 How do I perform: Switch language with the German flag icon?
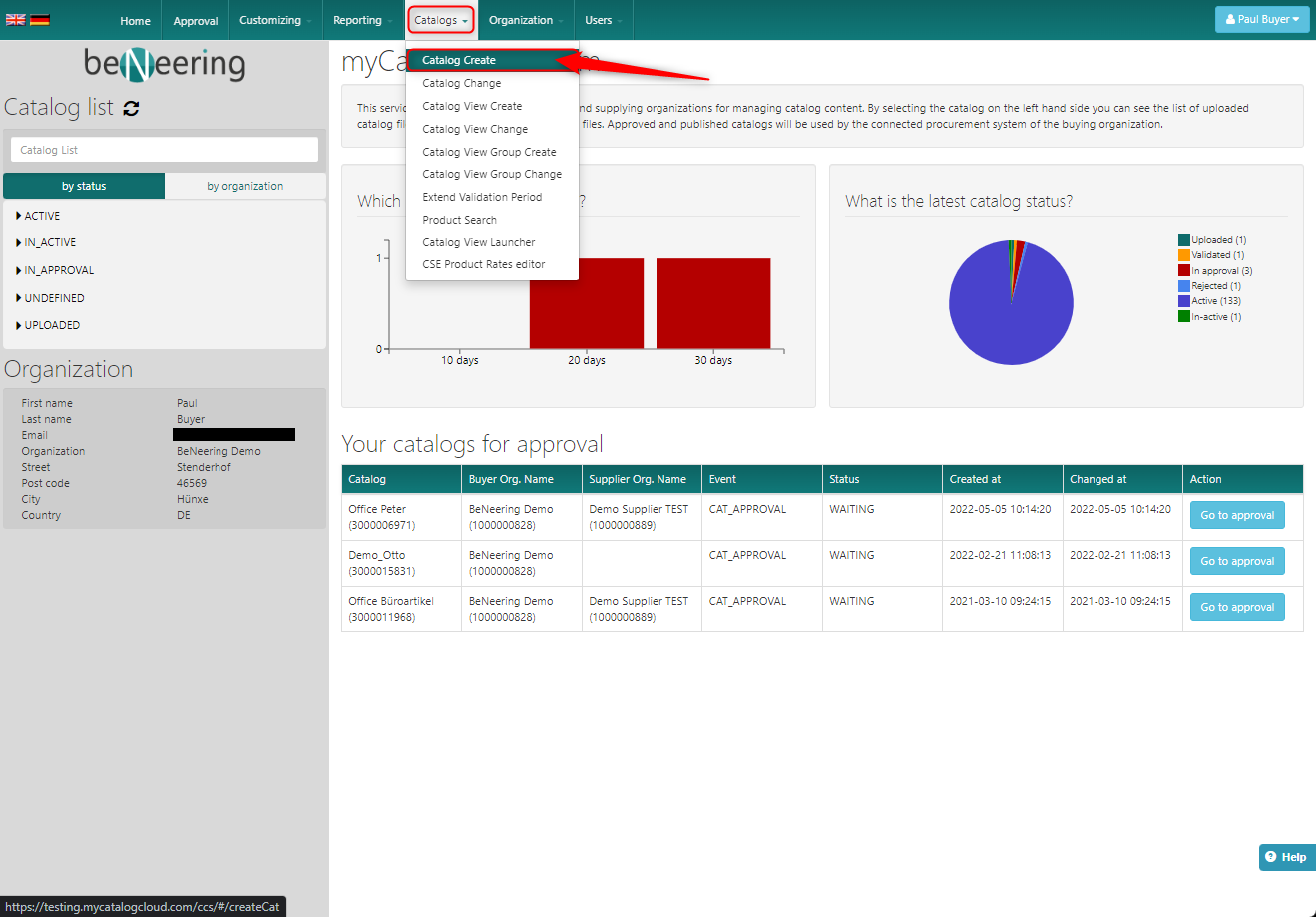click(40, 19)
